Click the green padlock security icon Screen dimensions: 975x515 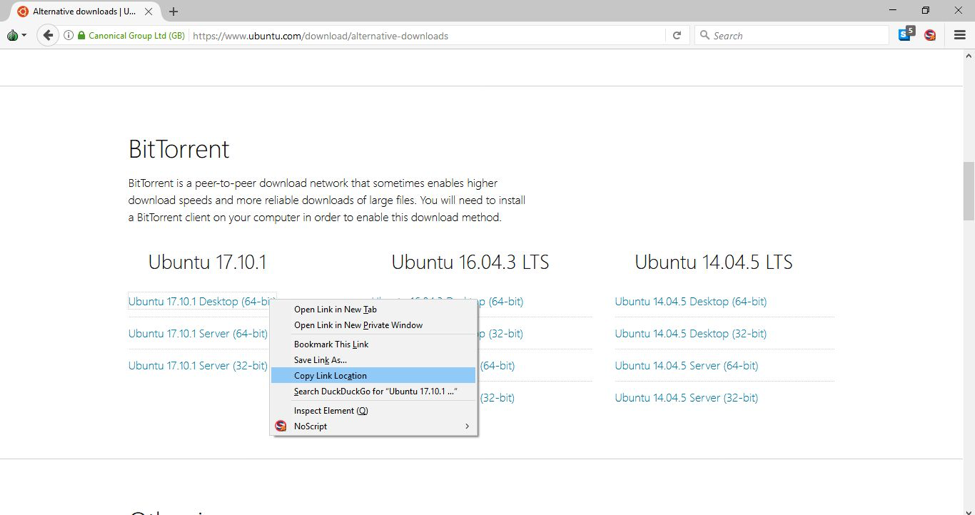click(x=81, y=35)
